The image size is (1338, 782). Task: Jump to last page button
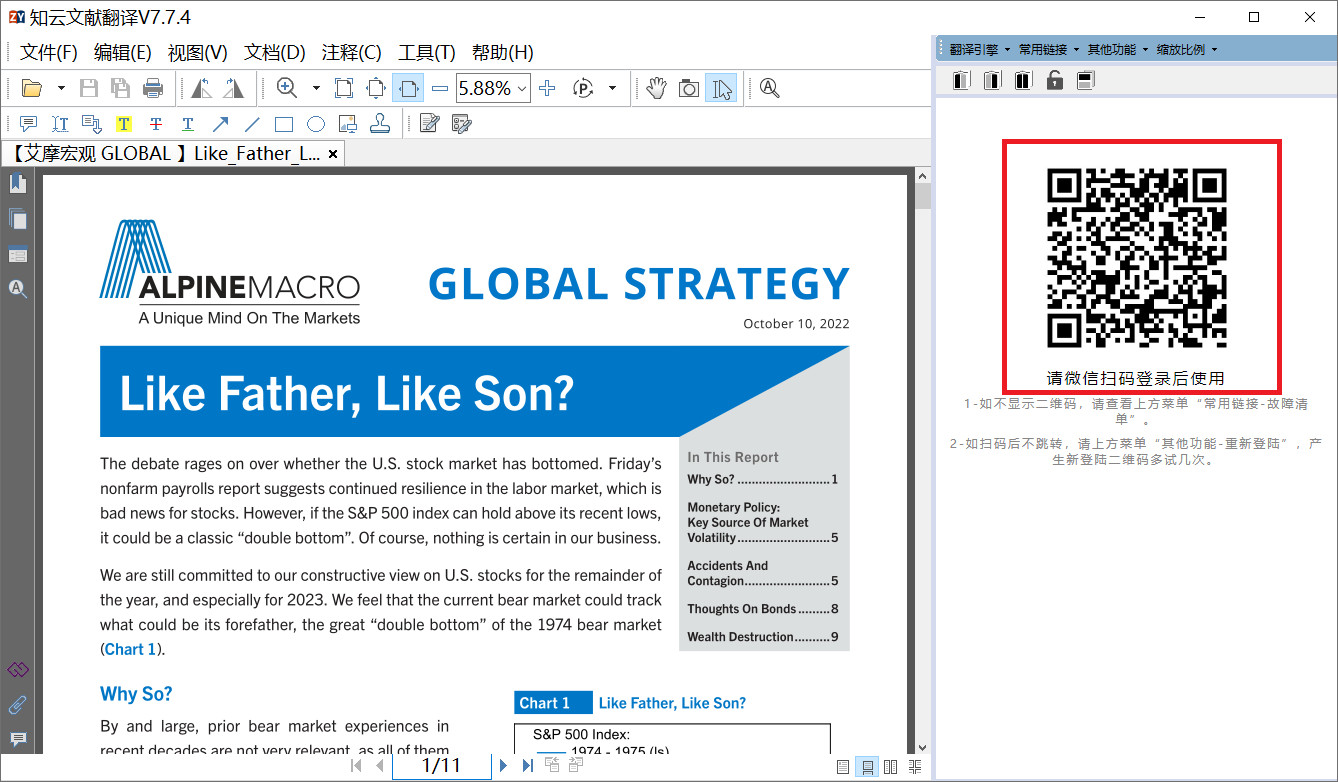click(x=527, y=766)
